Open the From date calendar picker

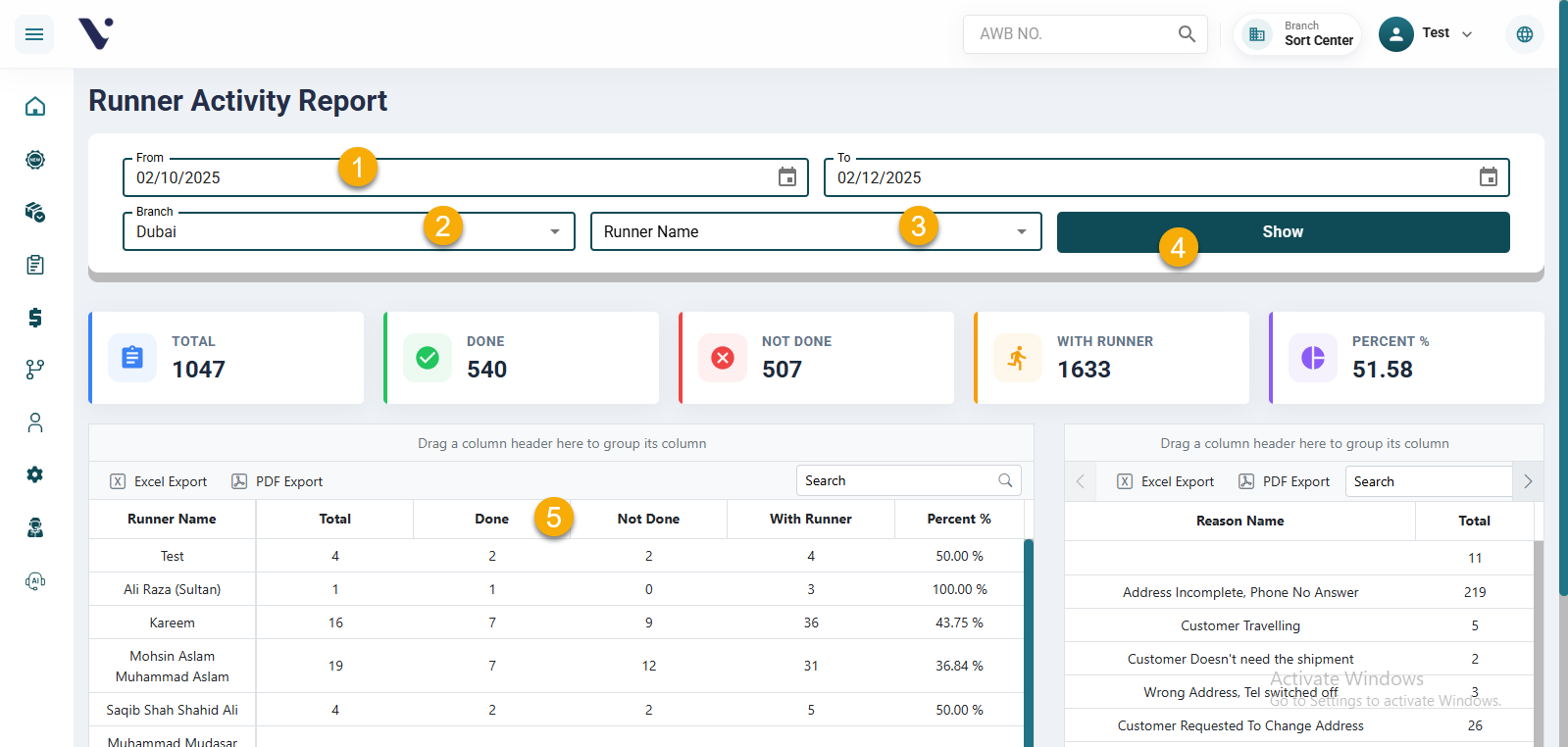tap(786, 177)
